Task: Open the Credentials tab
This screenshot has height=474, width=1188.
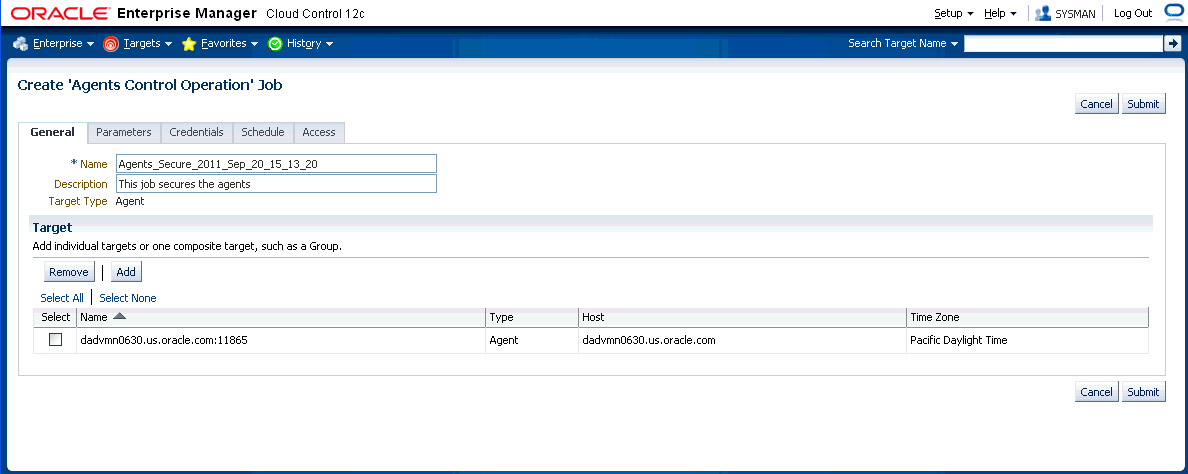Action: (196, 133)
